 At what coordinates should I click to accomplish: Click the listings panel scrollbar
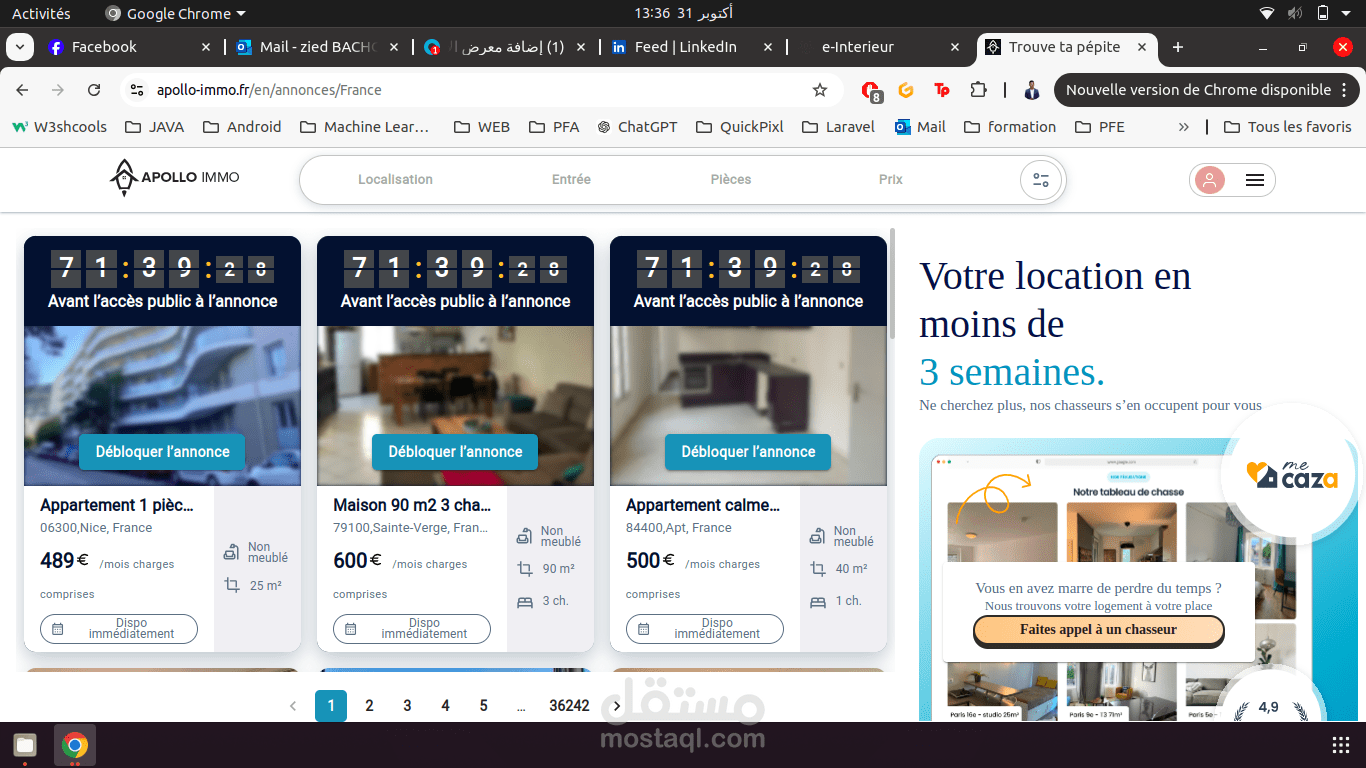click(892, 285)
